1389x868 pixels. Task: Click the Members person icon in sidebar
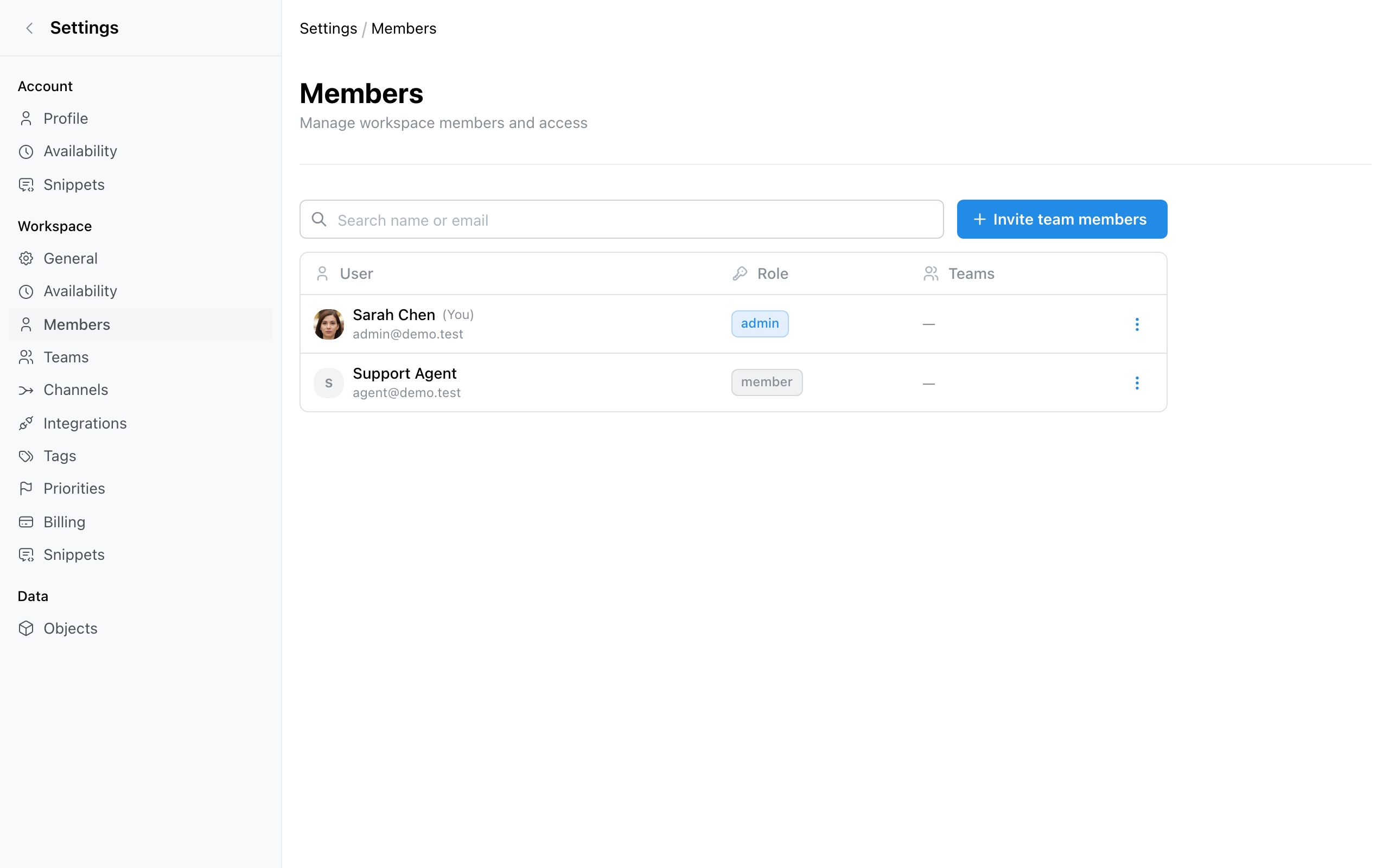point(26,324)
